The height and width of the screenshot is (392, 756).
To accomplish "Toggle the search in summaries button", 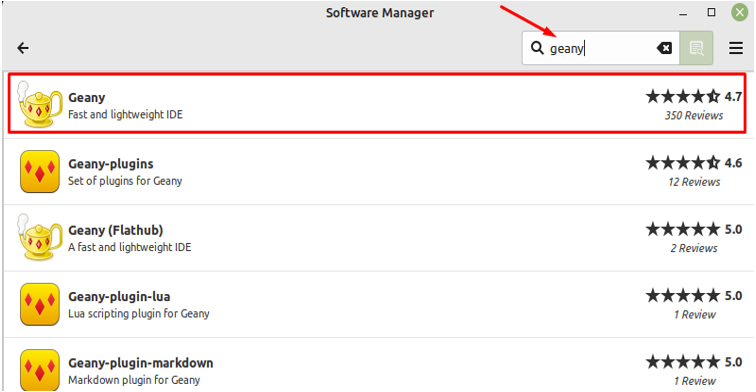I will [696, 48].
